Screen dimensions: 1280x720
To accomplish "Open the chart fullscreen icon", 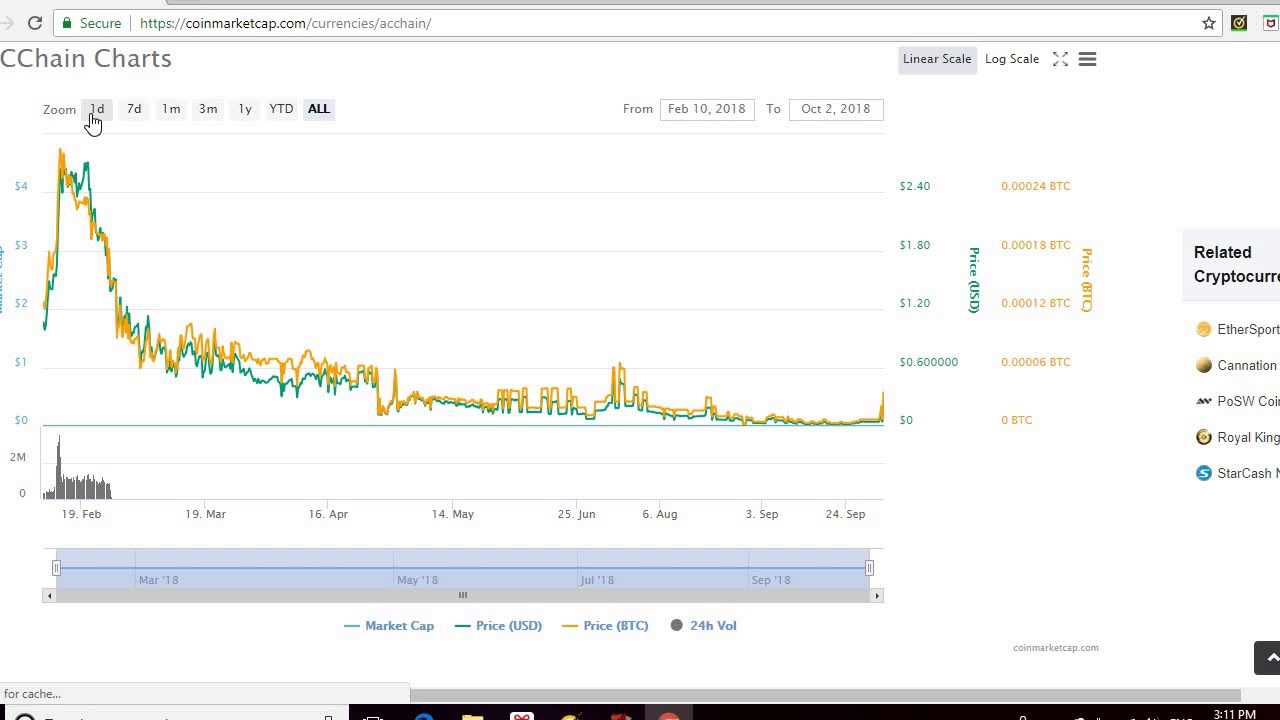I will (1060, 59).
